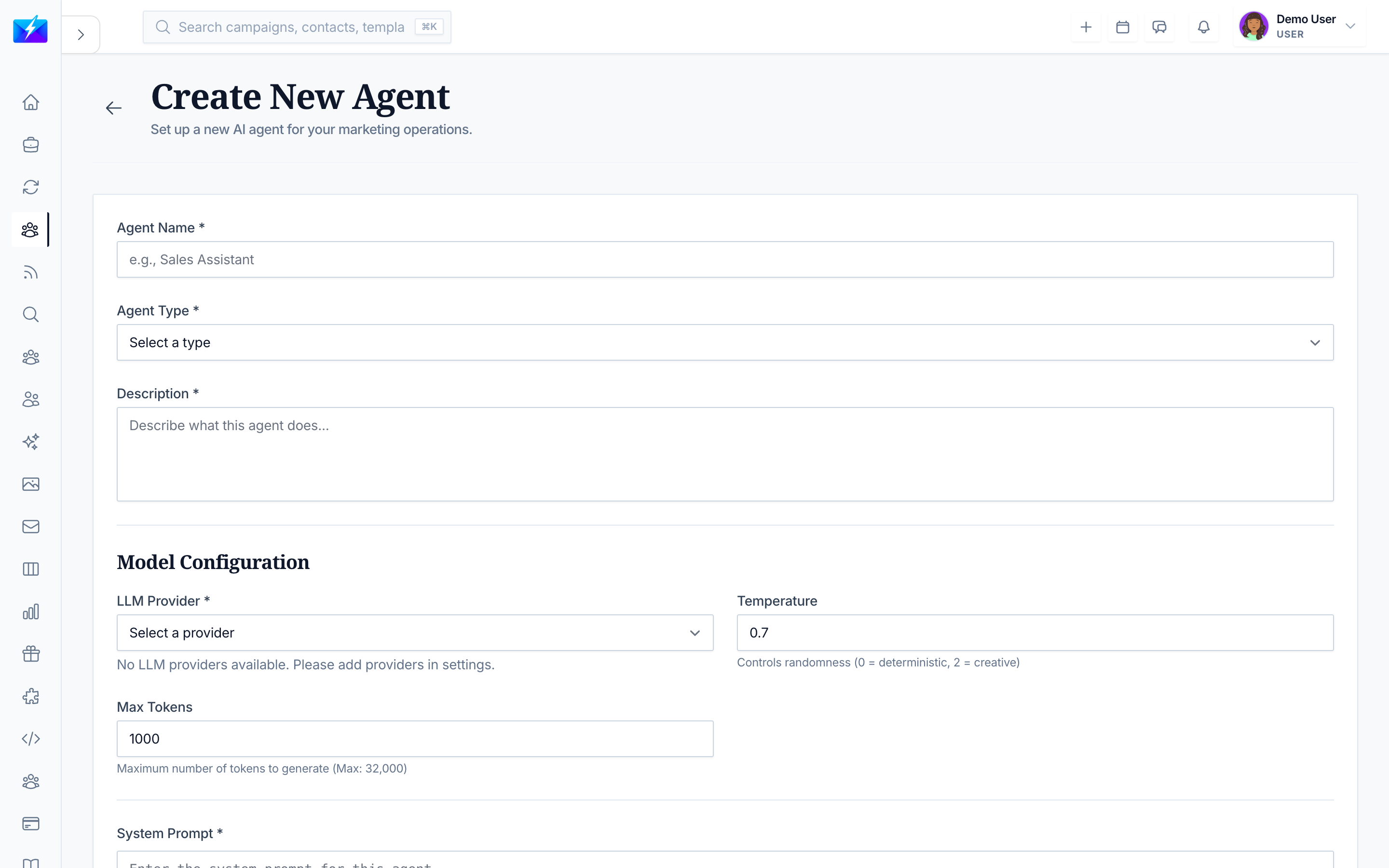1389x868 pixels.
Task: Focus the System Prompt text area
Action: tap(725, 860)
